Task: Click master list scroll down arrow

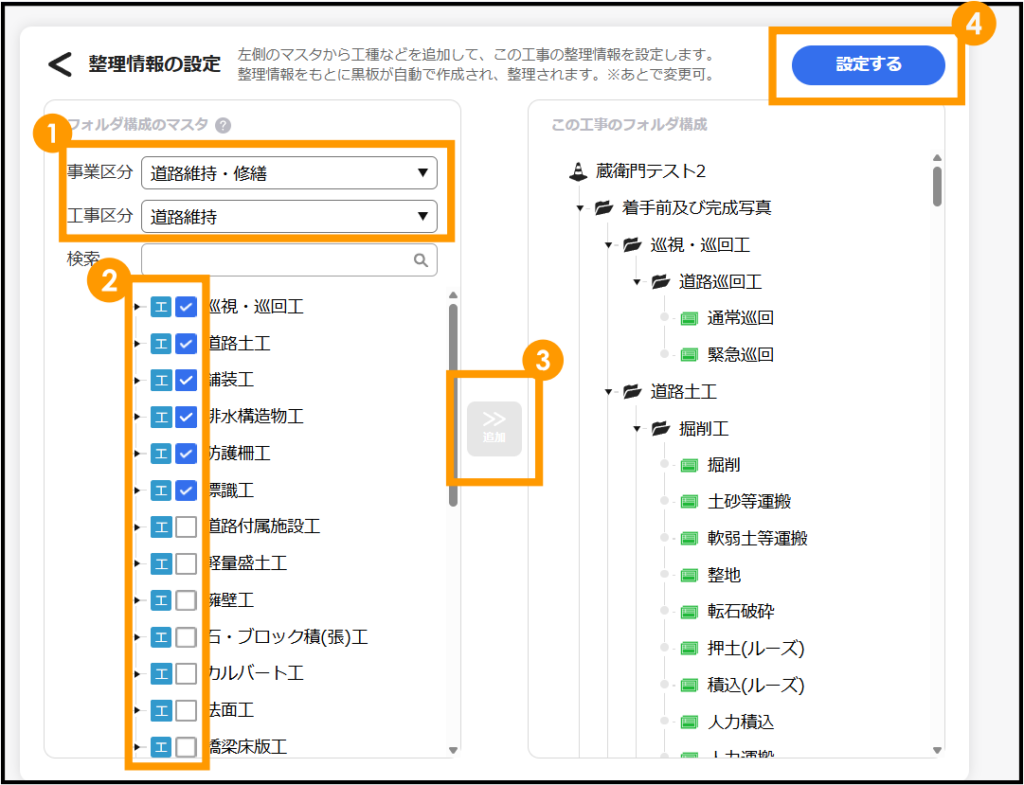Action: (453, 750)
